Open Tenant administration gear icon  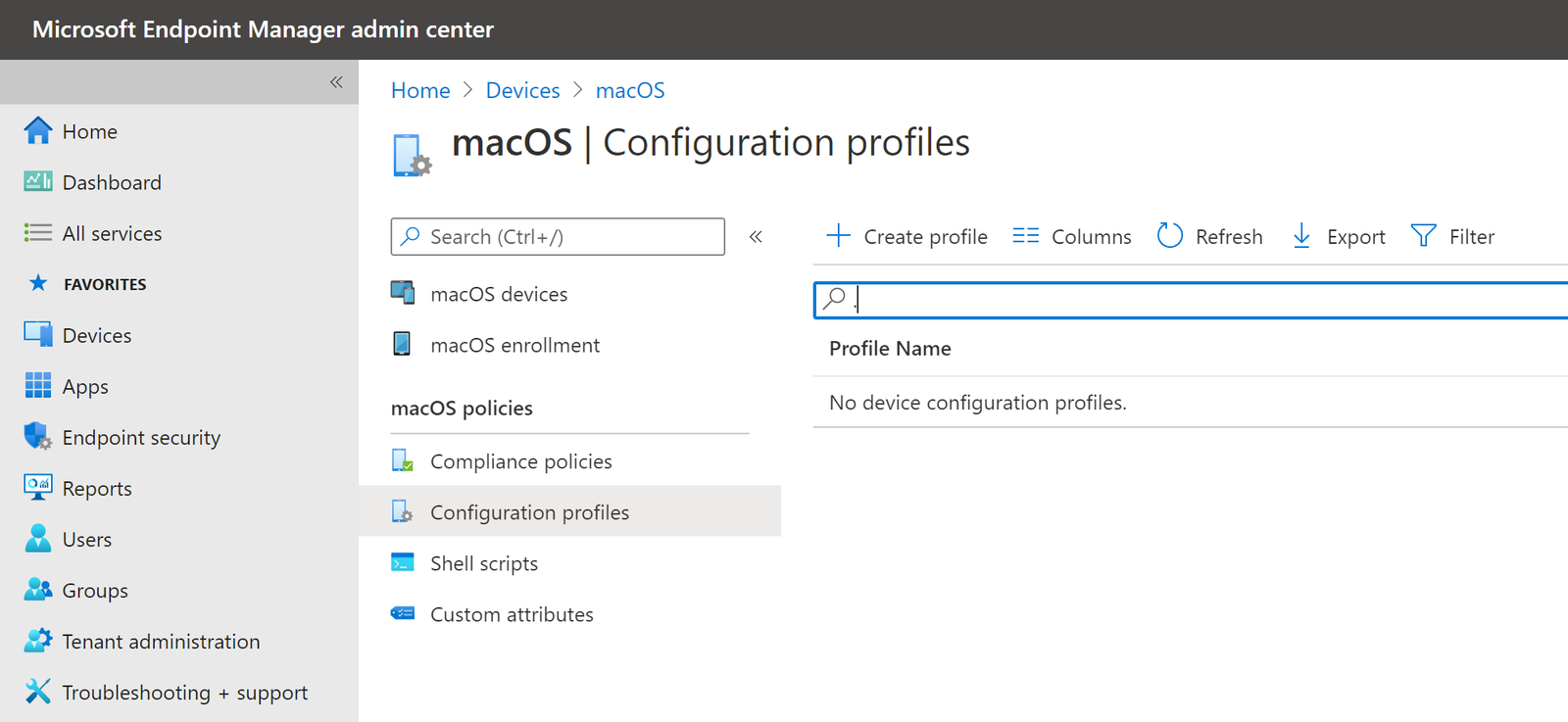pos(38,640)
